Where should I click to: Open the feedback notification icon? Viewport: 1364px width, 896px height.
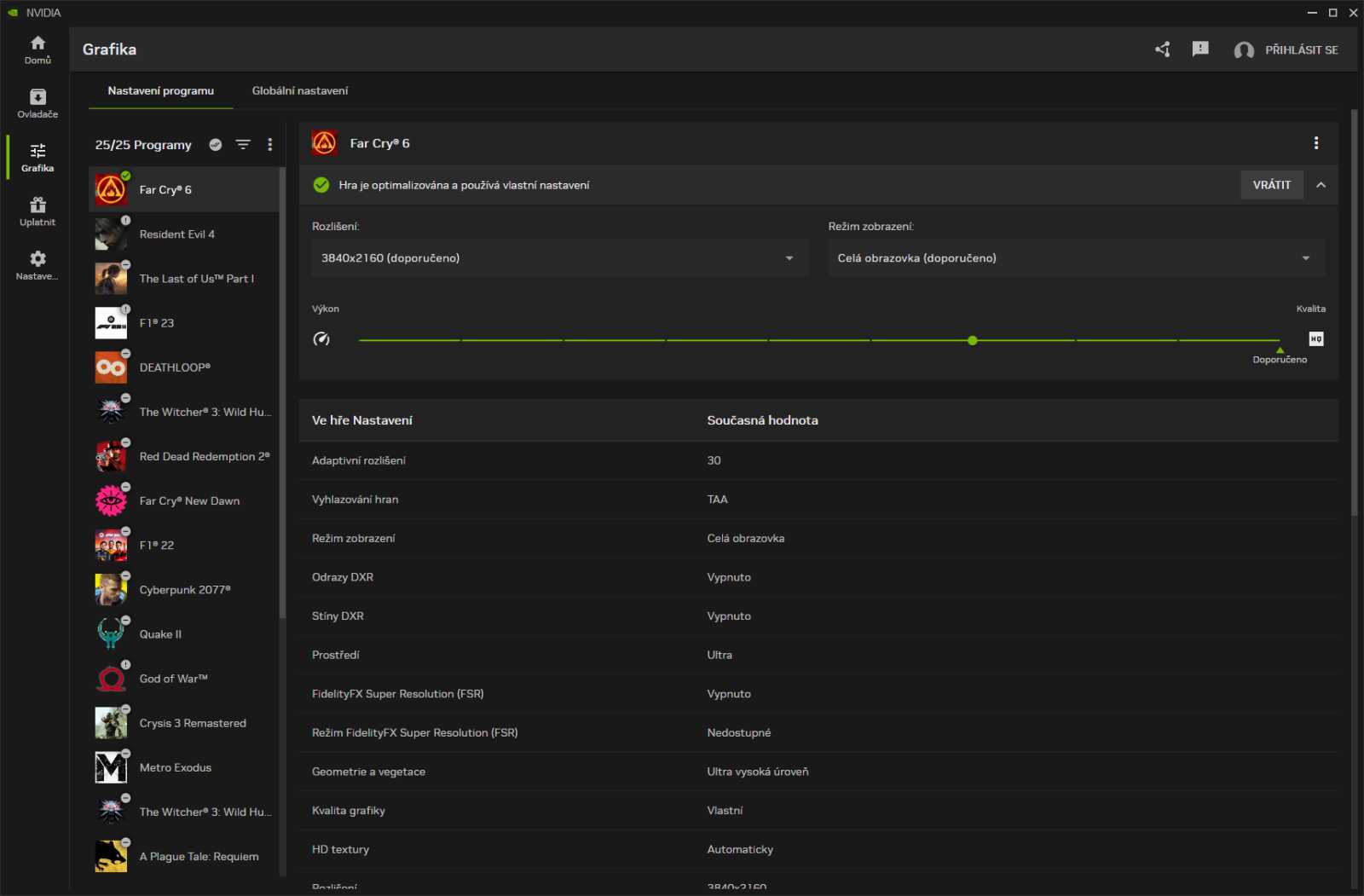(x=1200, y=49)
